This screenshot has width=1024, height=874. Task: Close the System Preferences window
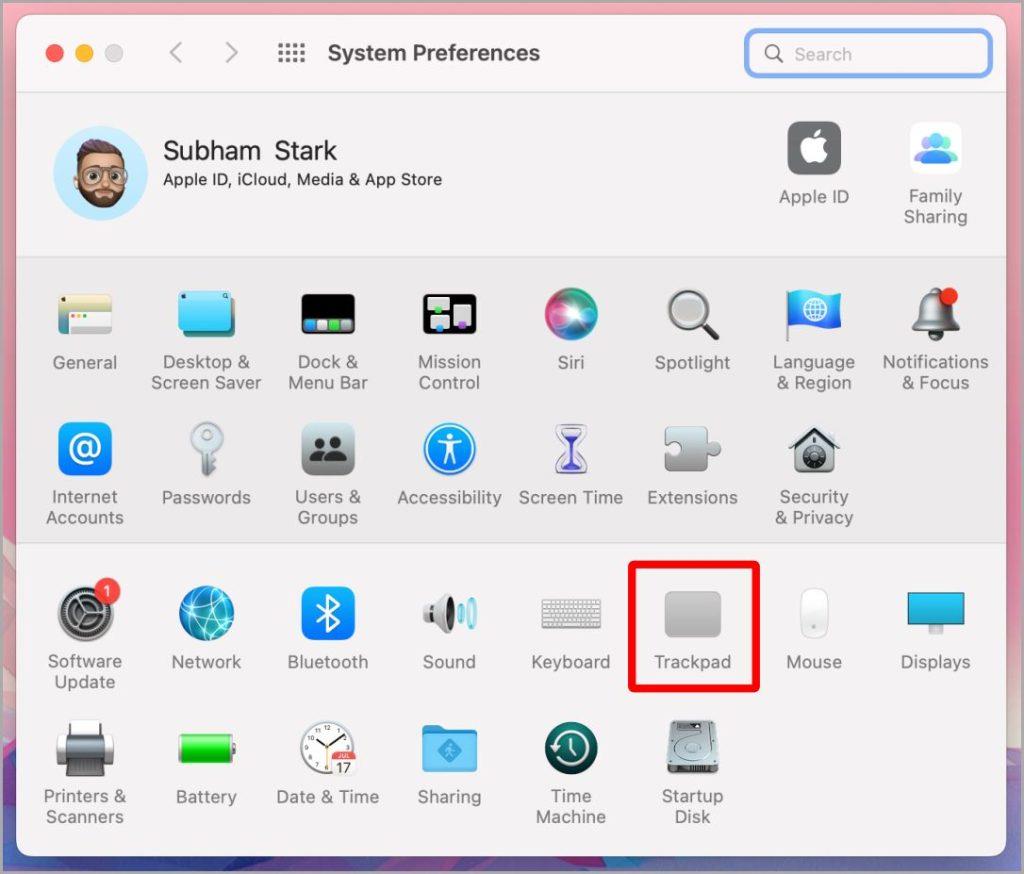pos(55,53)
